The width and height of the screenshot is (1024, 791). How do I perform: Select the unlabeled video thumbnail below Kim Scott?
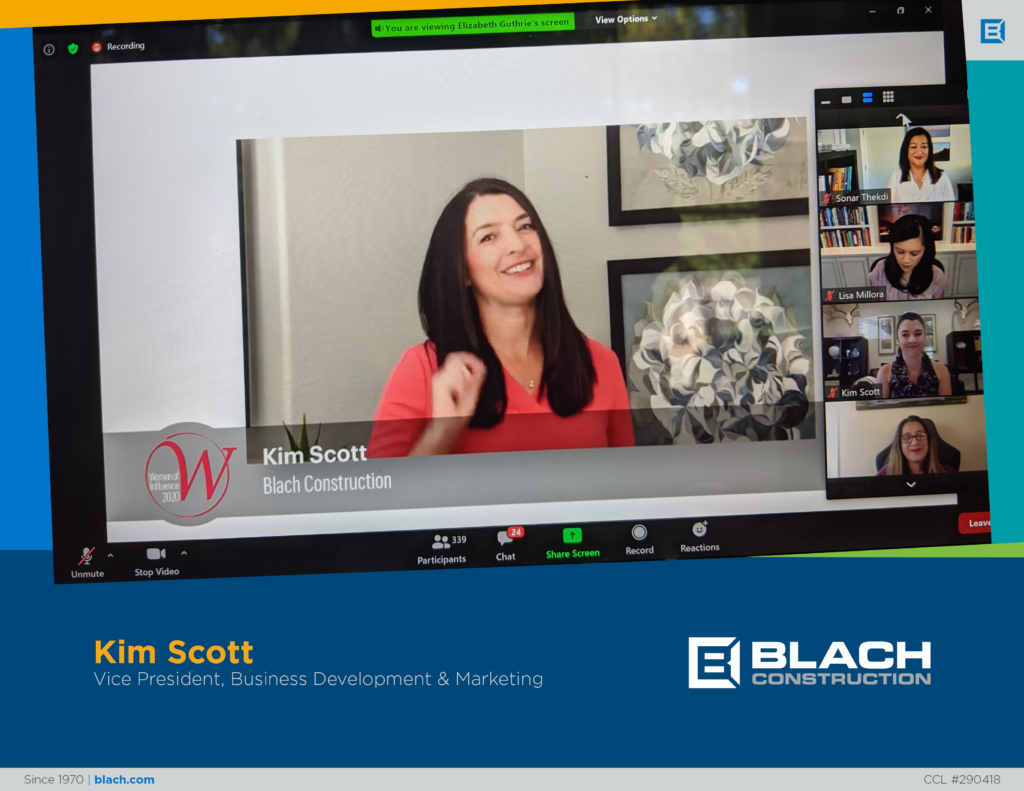coord(906,437)
